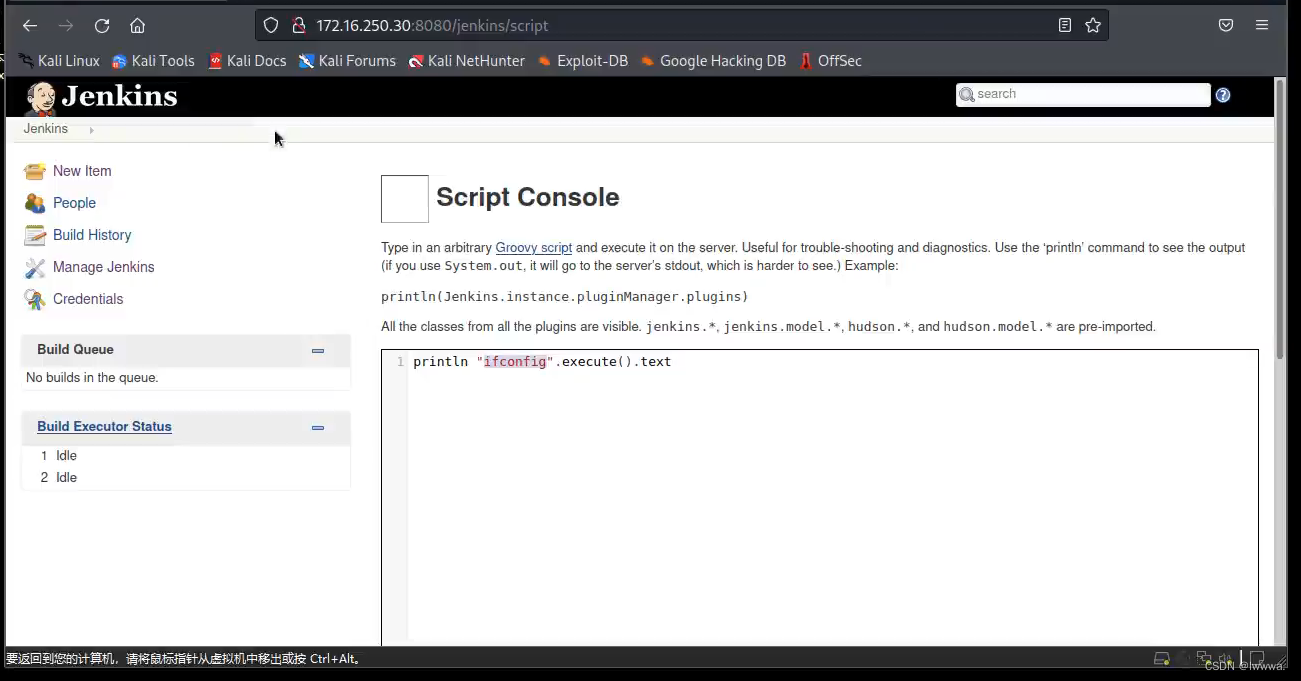
Task: Click the Build History notepad icon
Action: click(35, 235)
